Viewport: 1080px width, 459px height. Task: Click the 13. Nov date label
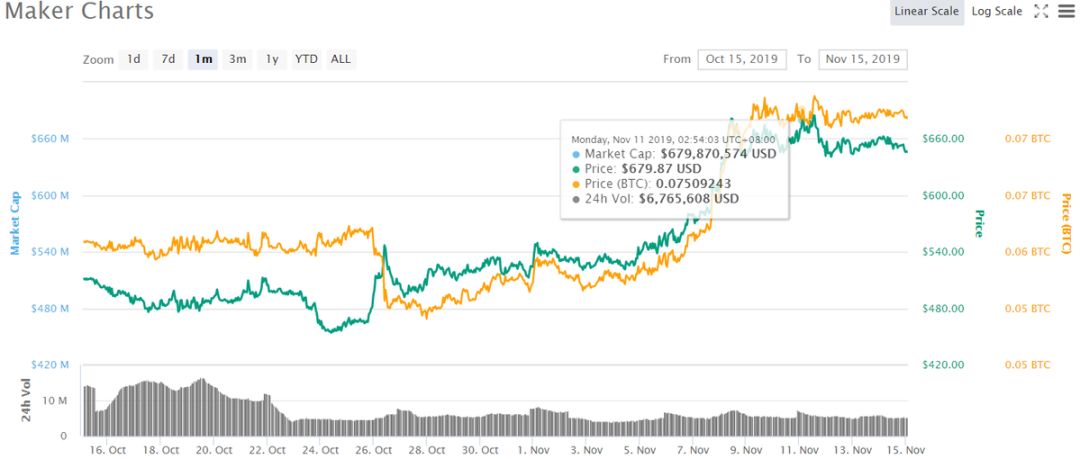(851, 450)
